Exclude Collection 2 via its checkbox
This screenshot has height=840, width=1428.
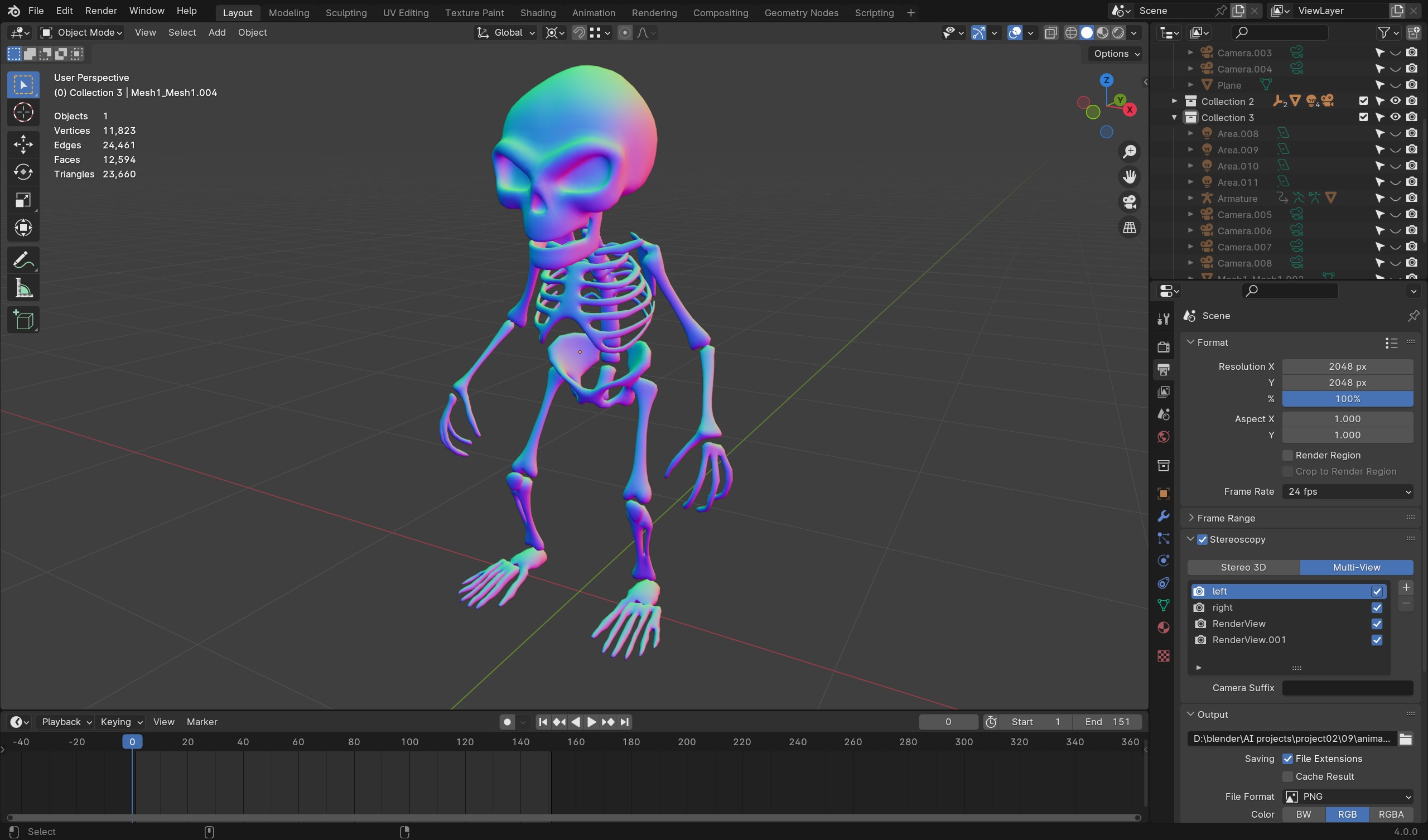tap(1363, 102)
